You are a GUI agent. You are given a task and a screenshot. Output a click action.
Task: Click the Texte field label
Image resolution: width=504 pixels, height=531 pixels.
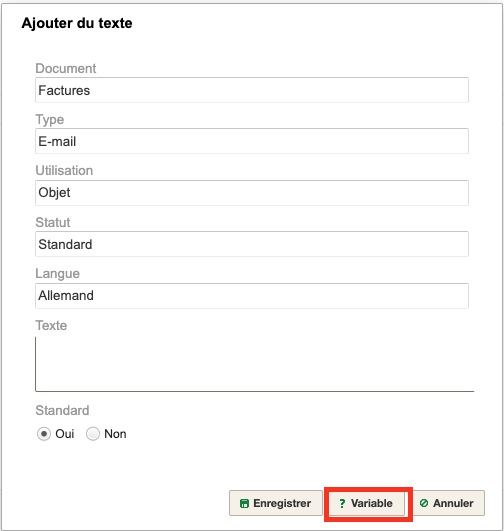[x=51, y=325]
